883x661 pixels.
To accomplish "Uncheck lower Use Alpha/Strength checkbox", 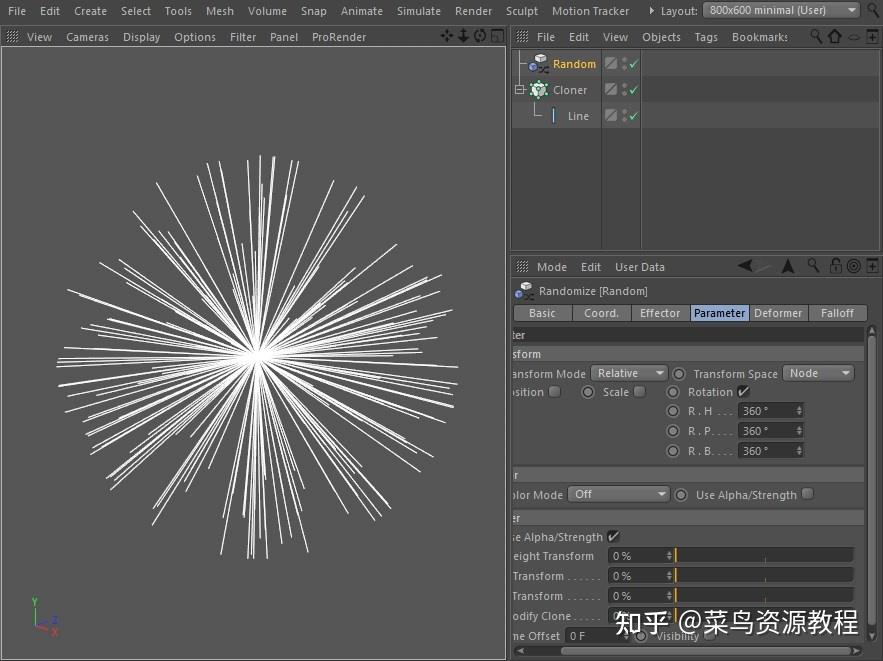I will [613, 537].
